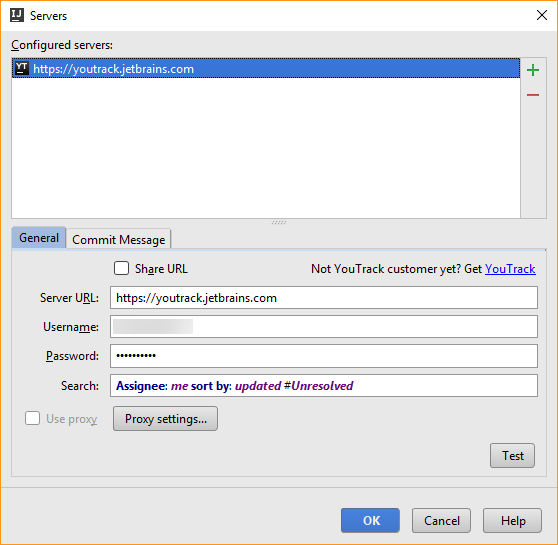Open the Commit Message tab

(x=119, y=239)
